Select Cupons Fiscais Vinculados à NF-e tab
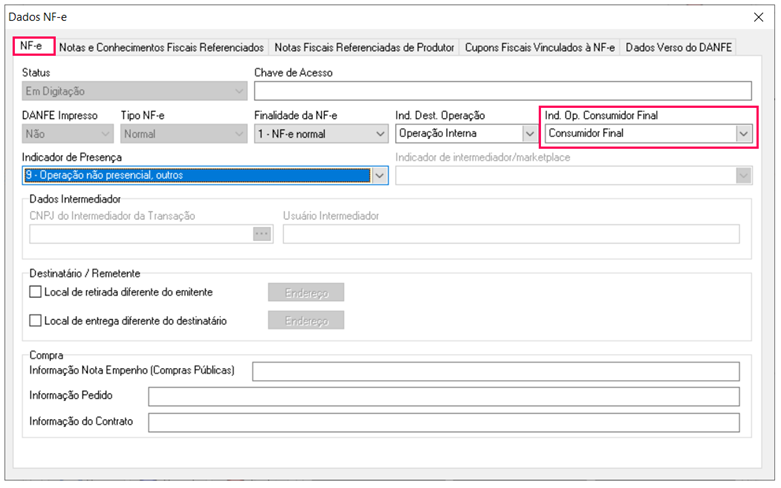 click(539, 47)
